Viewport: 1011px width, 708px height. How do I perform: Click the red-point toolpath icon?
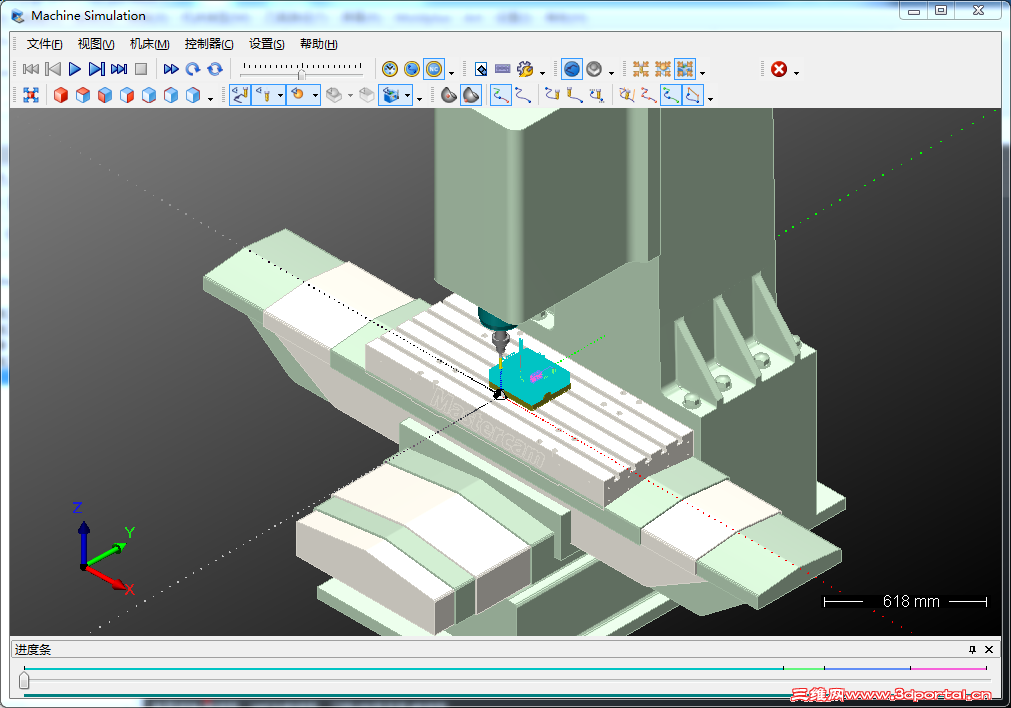649,95
